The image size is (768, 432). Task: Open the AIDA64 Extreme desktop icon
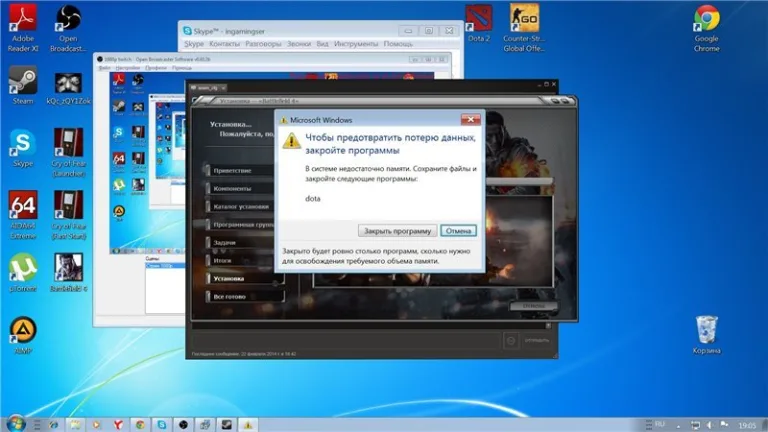23,215
